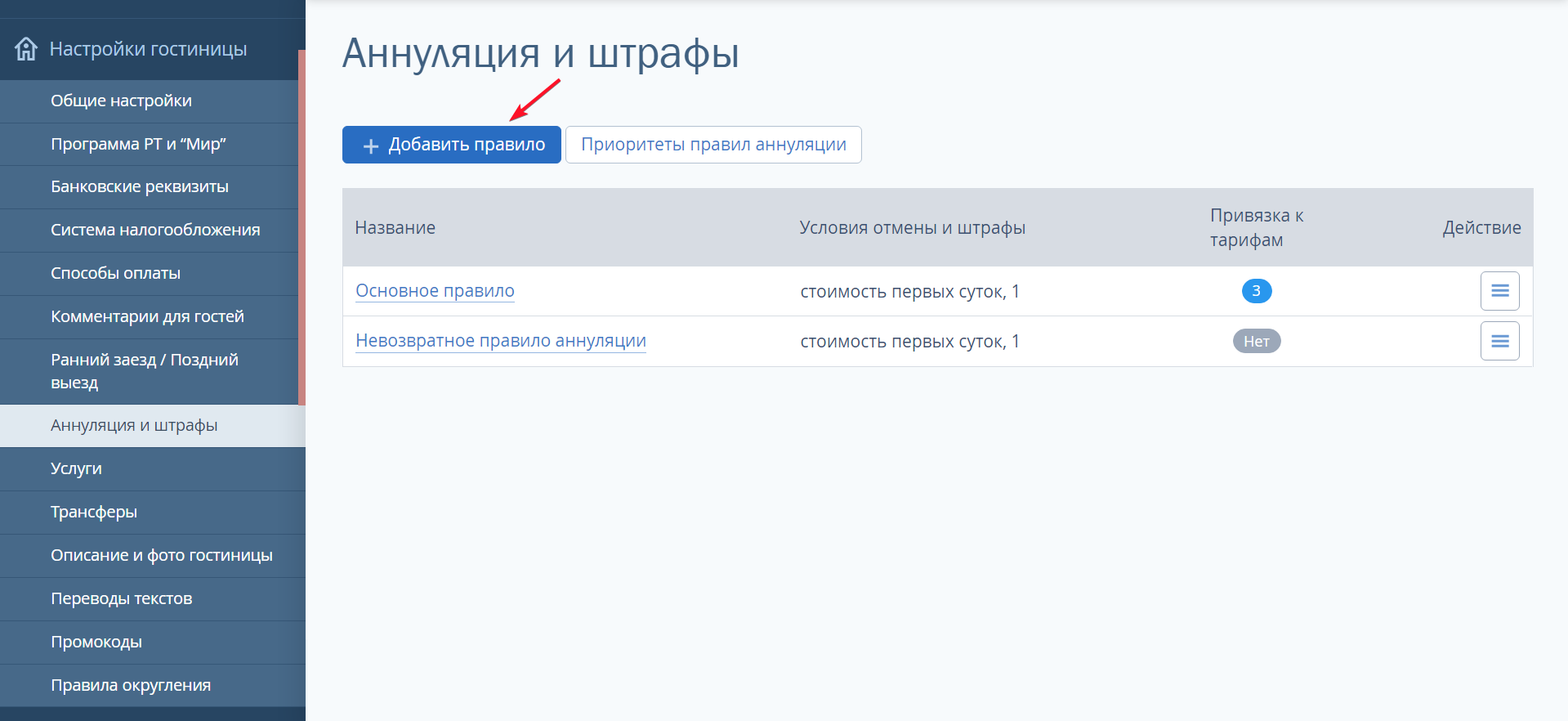Open action menu for Основное правило row
Viewport: 1568px width, 721px height.
(x=1499, y=291)
